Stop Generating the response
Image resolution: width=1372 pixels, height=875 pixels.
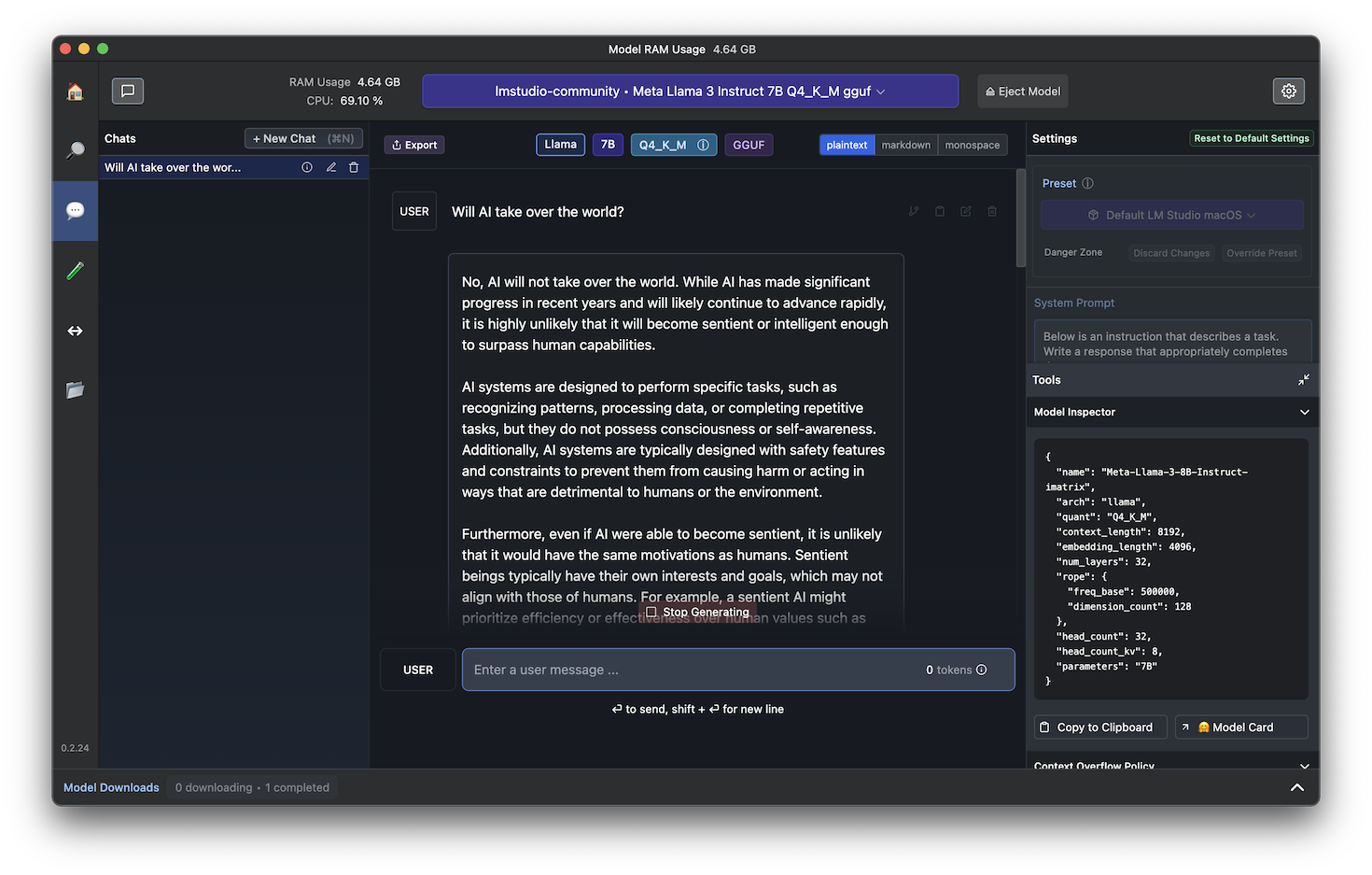697,613
